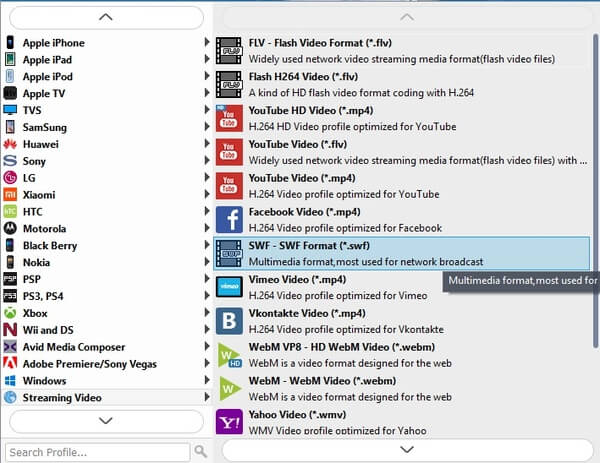Select the SWF Format film icon
The image size is (600, 463).
pyautogui.click(x=229, y=253)
